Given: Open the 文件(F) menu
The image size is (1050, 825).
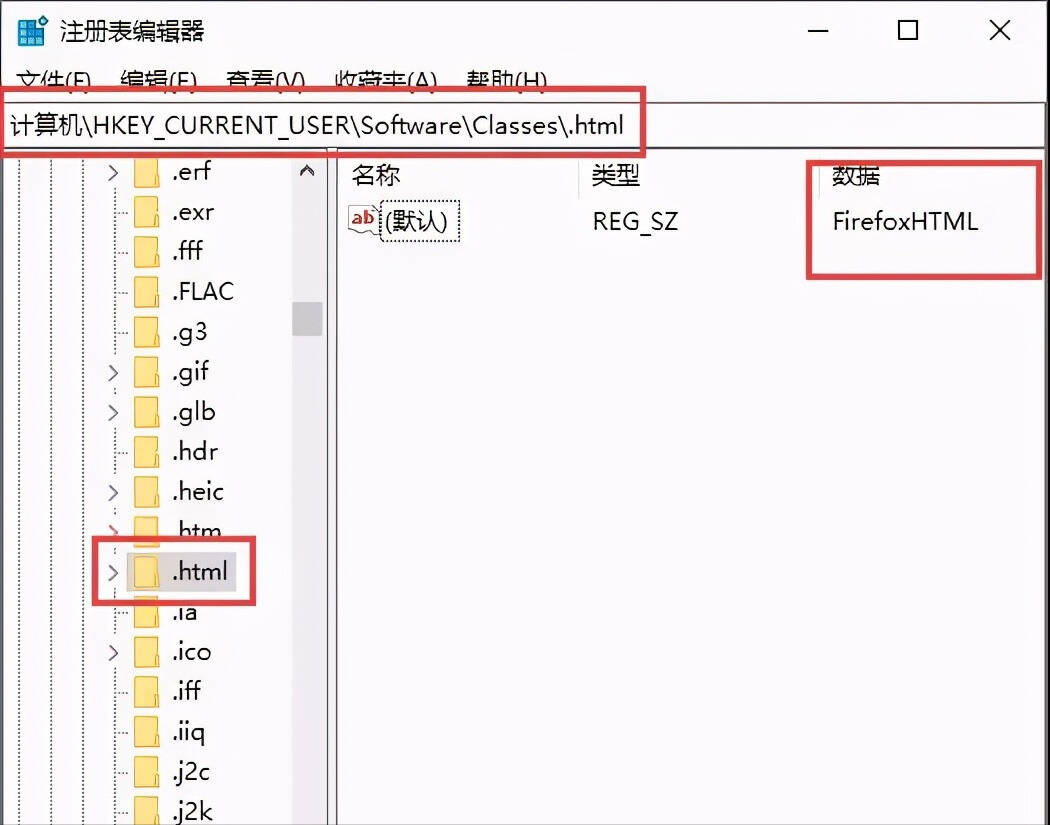Looking at the screenshot, I should click(54, 80).
